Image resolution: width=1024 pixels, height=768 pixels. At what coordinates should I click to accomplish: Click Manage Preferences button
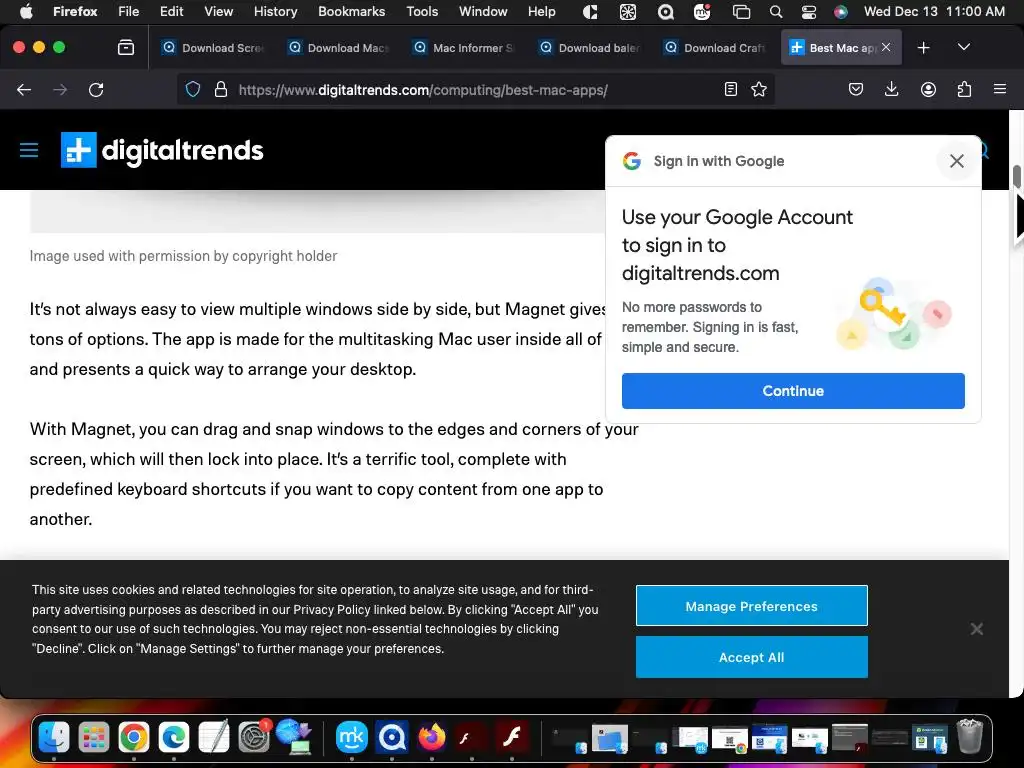coord(752,606)
